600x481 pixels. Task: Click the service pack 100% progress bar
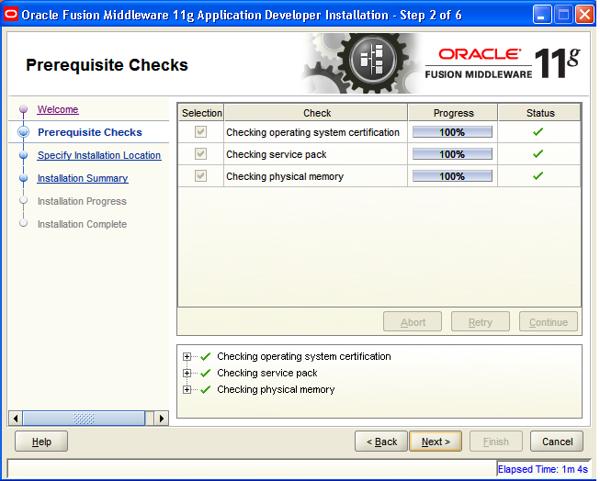pyautogui.click(x=453, y=154)
